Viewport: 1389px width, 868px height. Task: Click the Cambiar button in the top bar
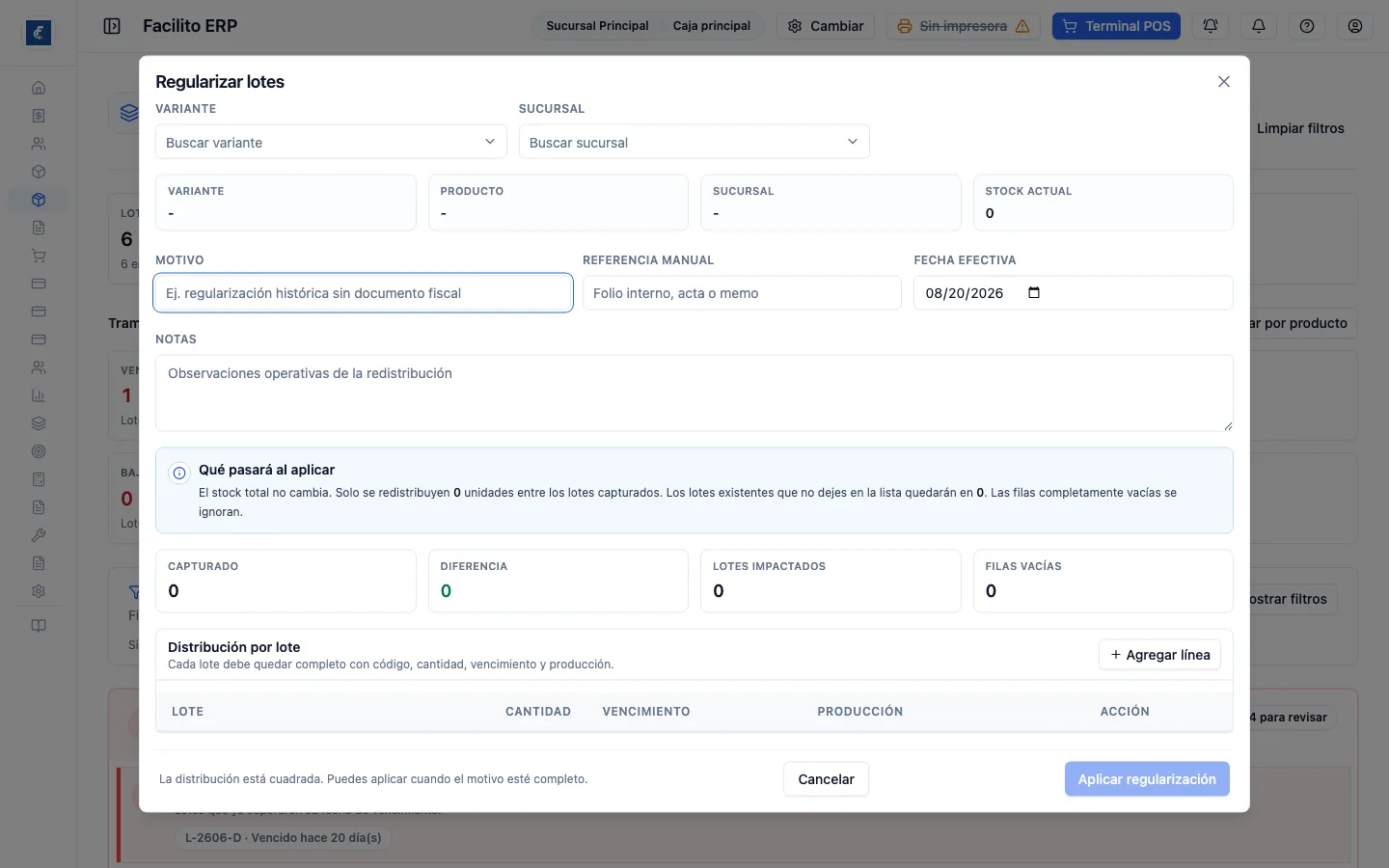(826, 26)
